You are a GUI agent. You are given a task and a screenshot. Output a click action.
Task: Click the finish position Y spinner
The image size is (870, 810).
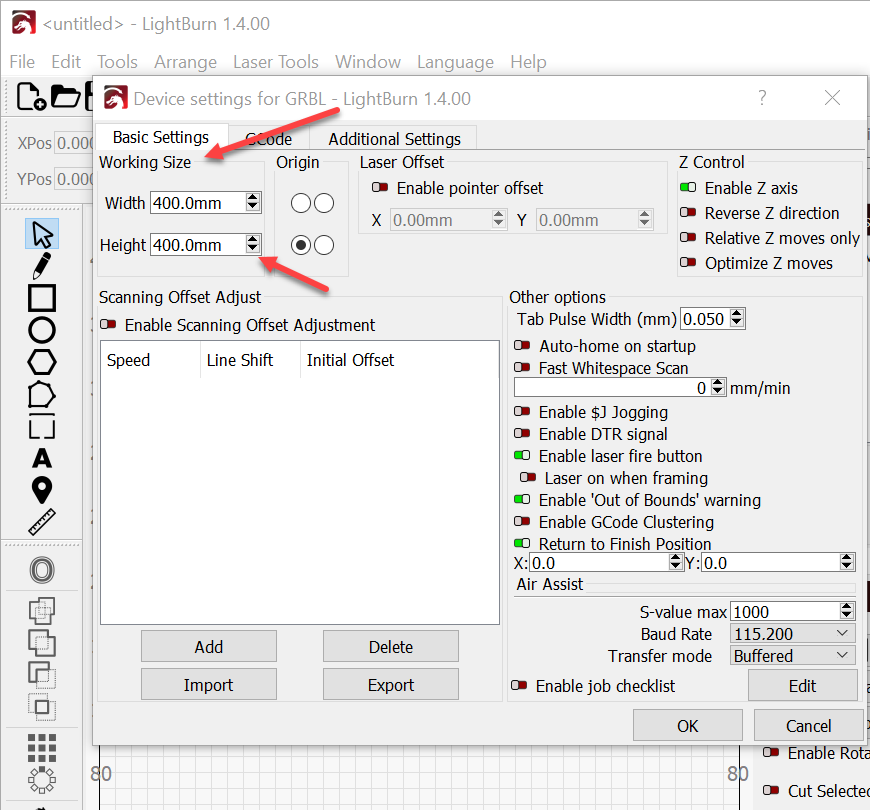847,563
